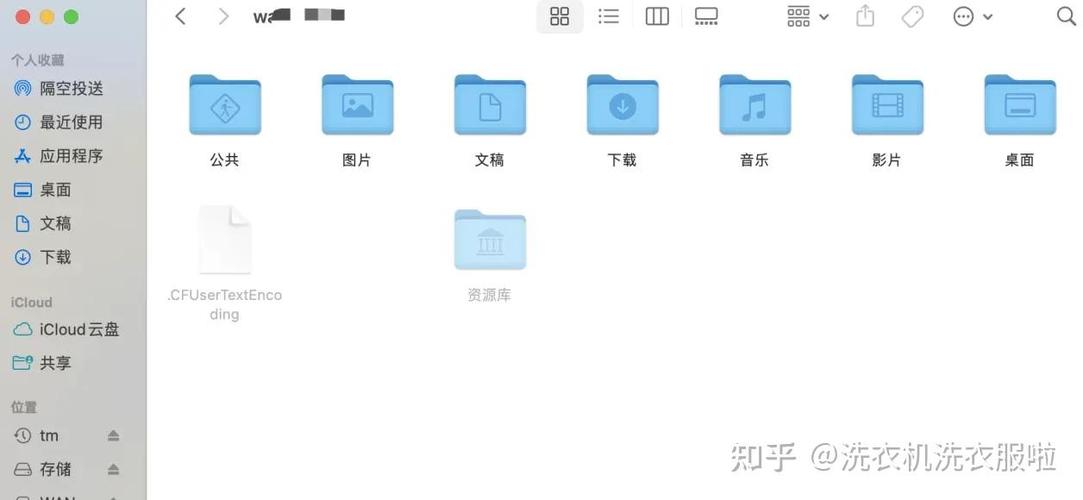Eject the 存储 volume
This screenshot has height=500, width=1083.
113,470
